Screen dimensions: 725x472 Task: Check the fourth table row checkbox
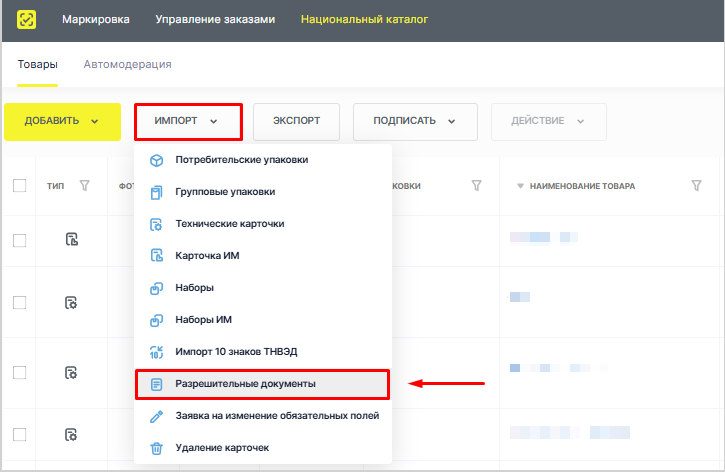coord(19,435)
